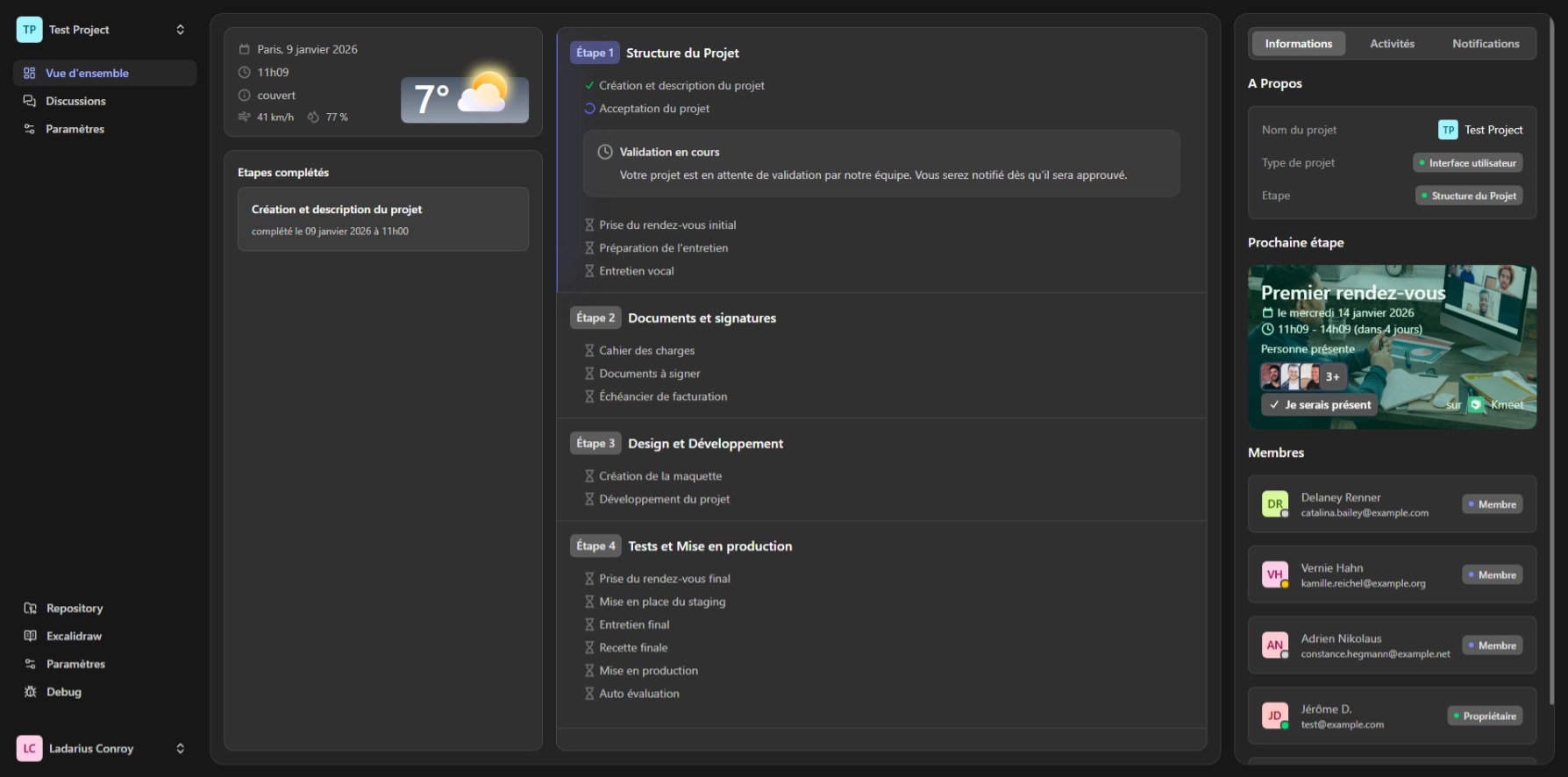Select the Delaney Renner member card

[1391, 504]
